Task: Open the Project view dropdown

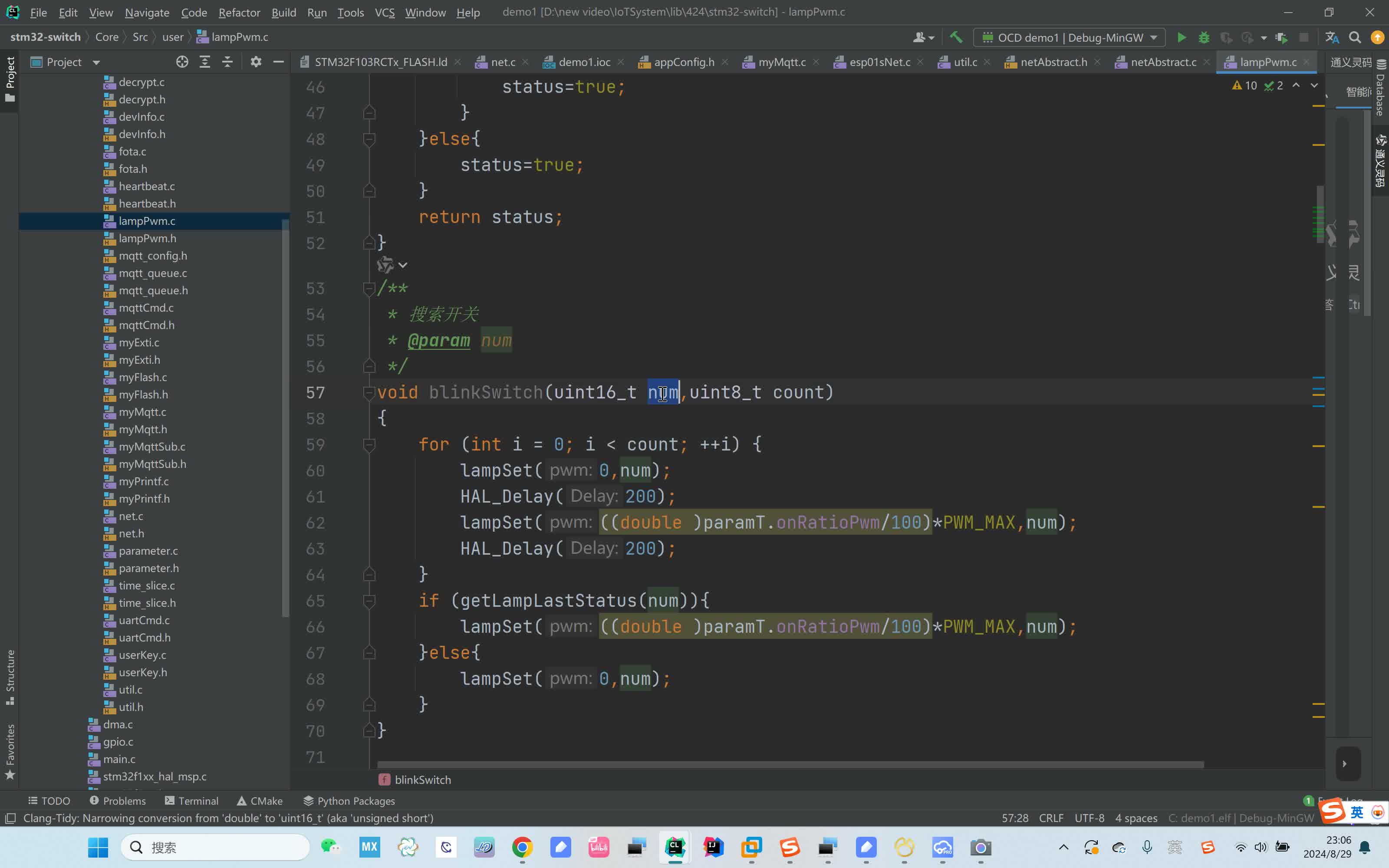Action: pos(96,62)
